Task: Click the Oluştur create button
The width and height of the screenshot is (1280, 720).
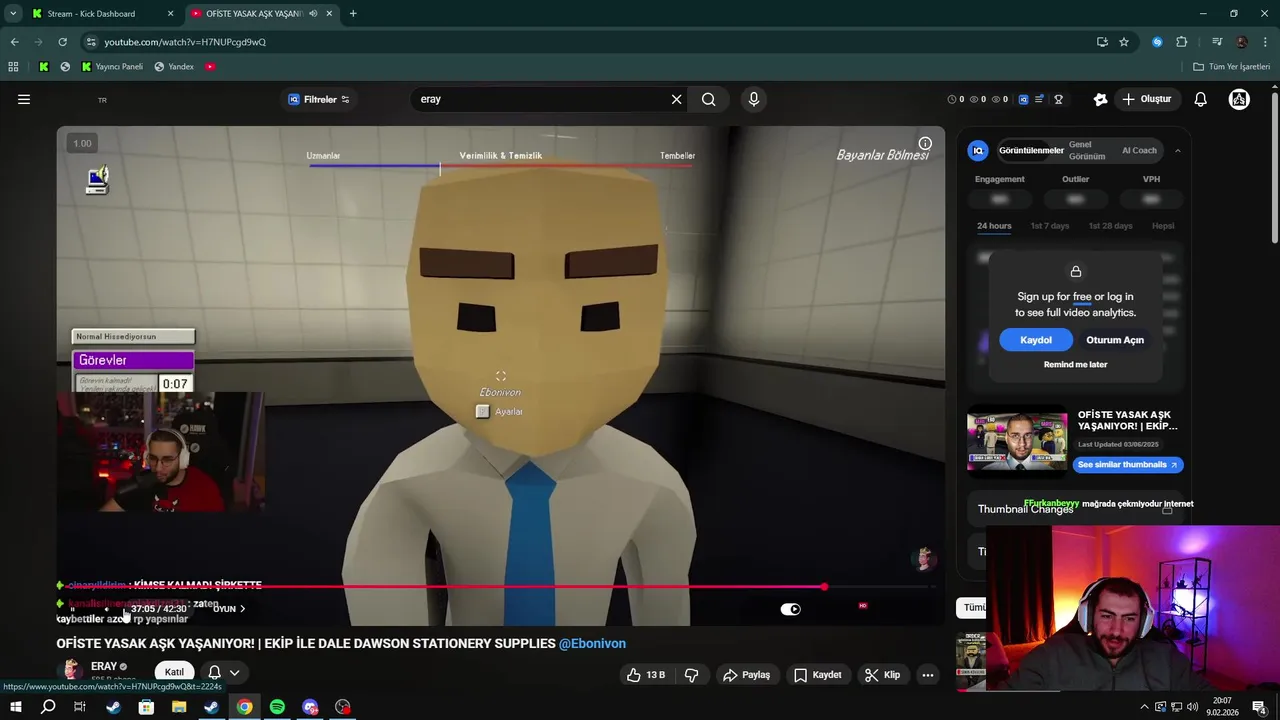Action: (1146, 99)
